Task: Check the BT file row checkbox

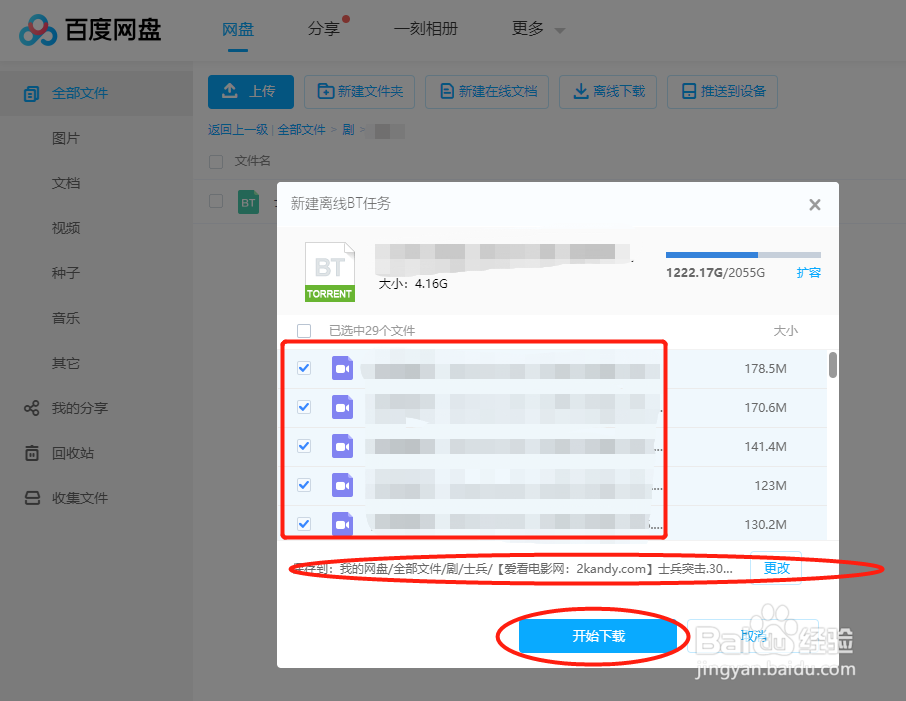Action: (x=216, y=201)
